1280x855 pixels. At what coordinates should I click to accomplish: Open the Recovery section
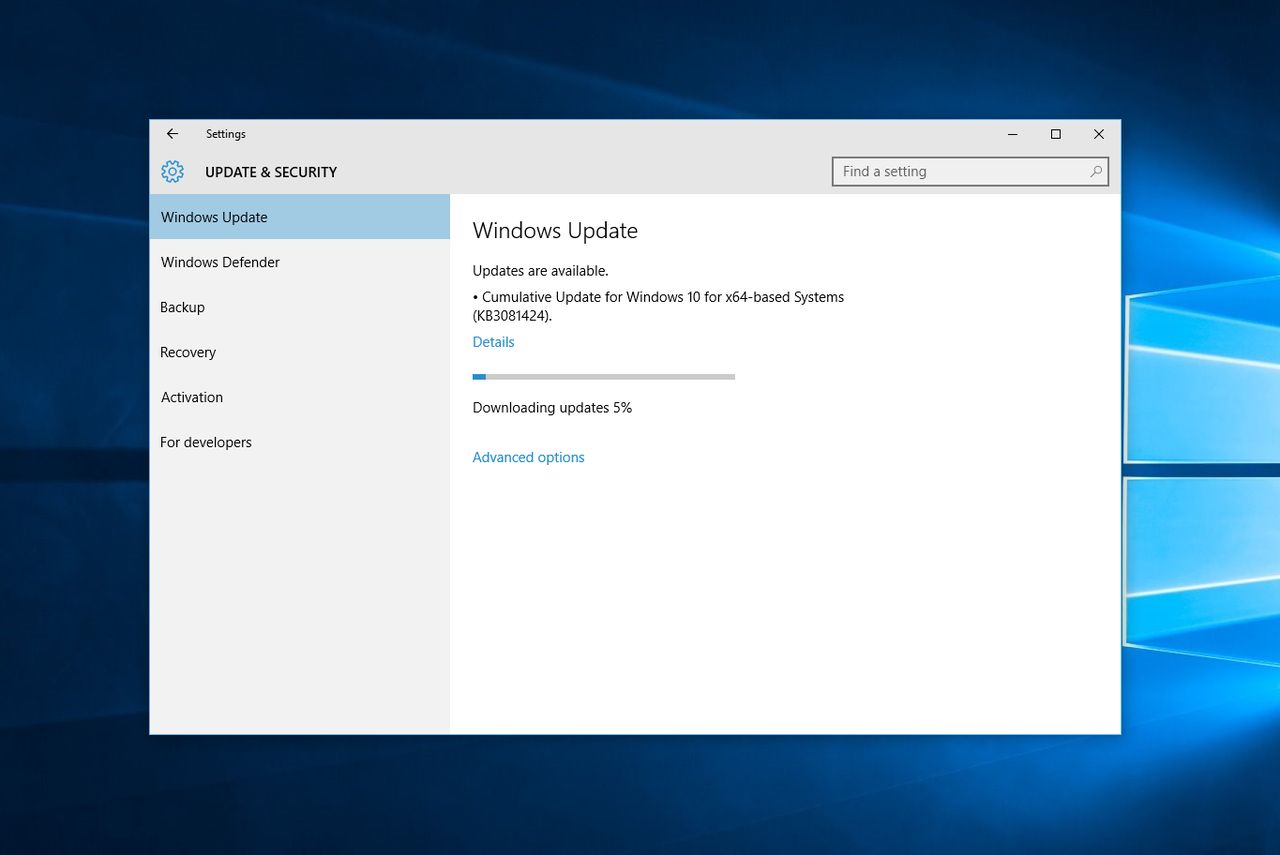(x=300, y=352)
